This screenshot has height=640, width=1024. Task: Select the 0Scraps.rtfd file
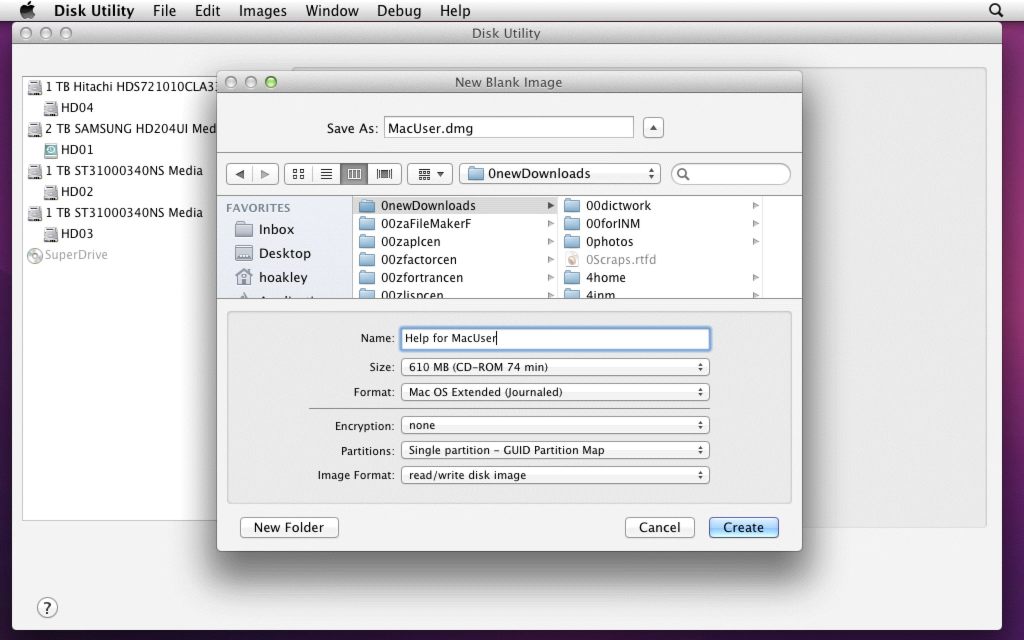[x=660, y=259]
